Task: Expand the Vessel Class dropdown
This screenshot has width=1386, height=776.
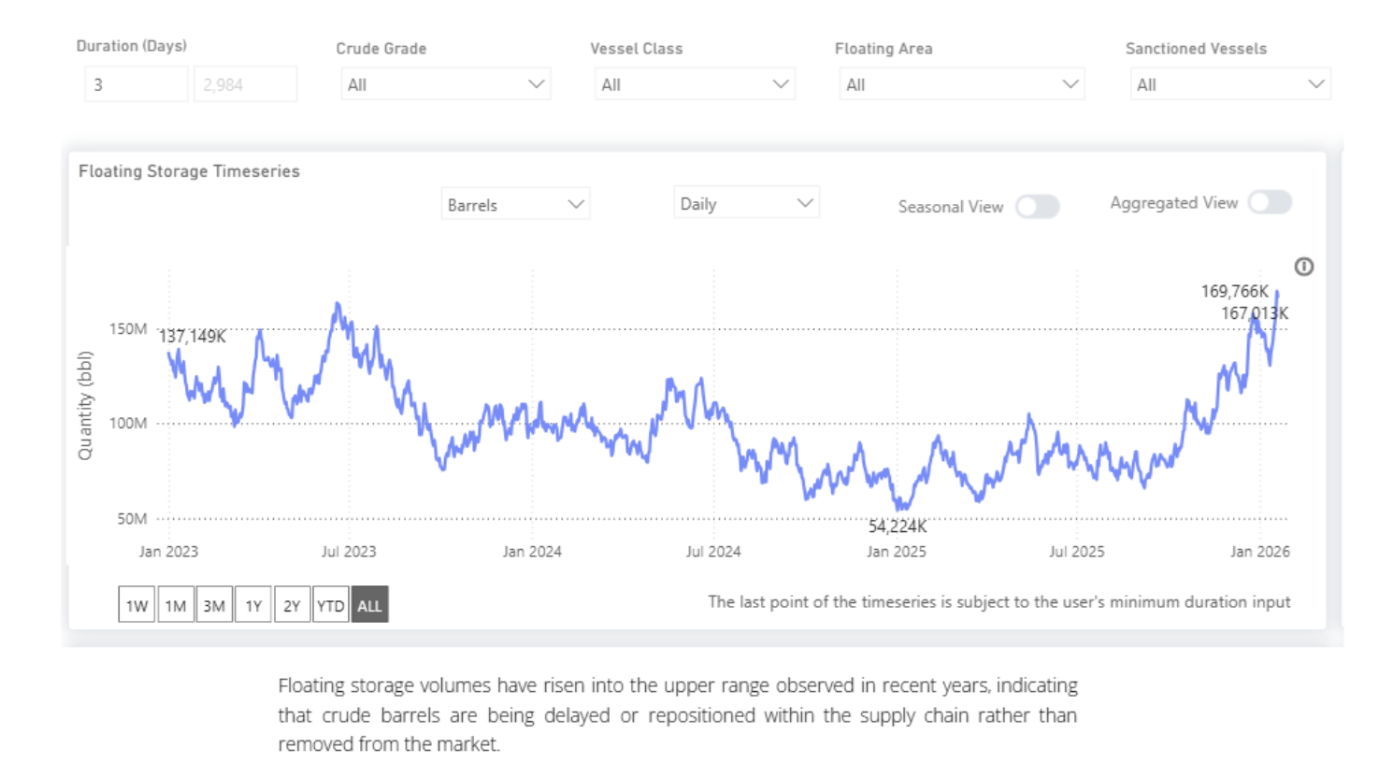Action: click(695, 85)
